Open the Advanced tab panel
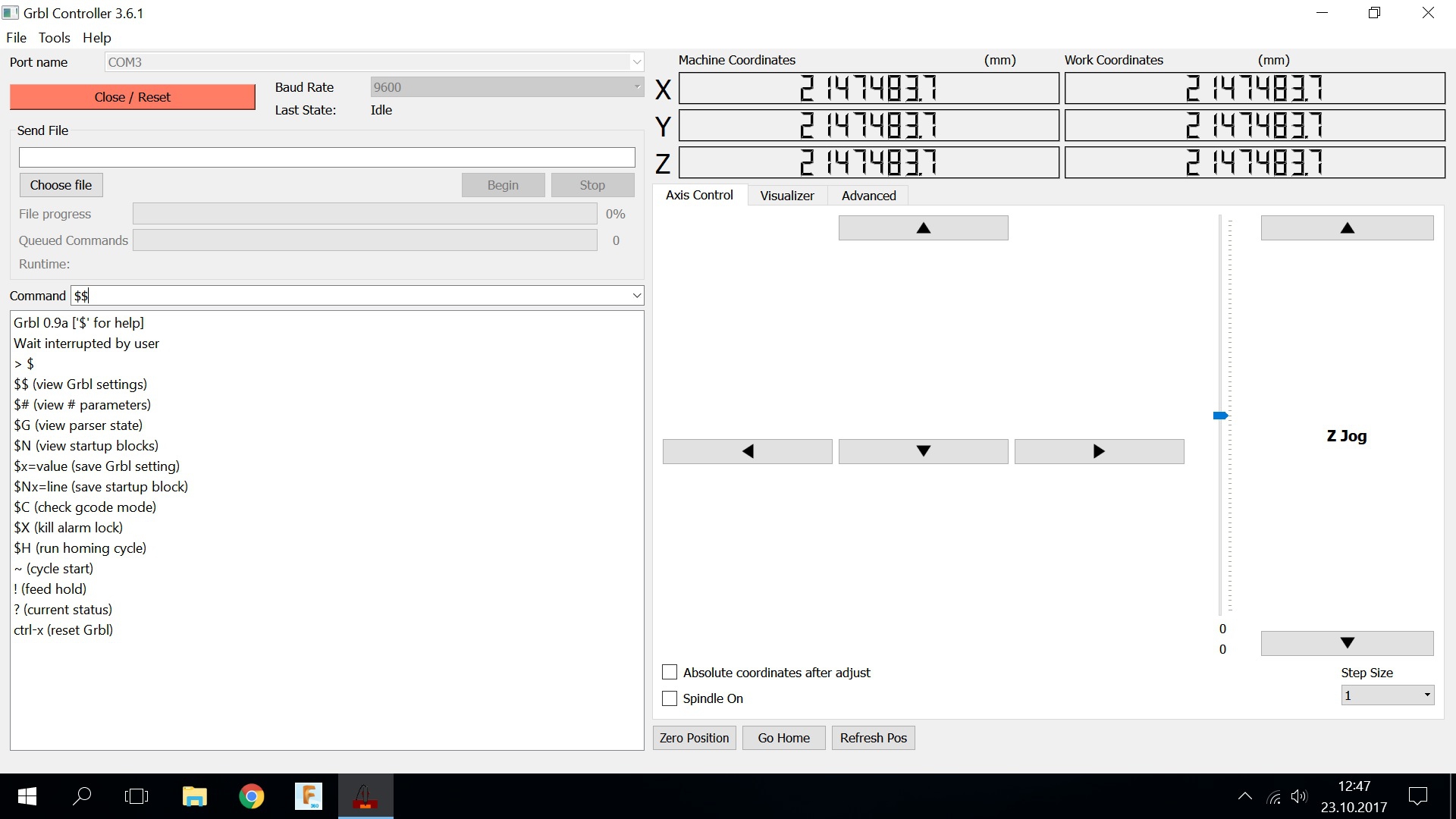Viewport: 1456px width, 819px height. (868, 195)
